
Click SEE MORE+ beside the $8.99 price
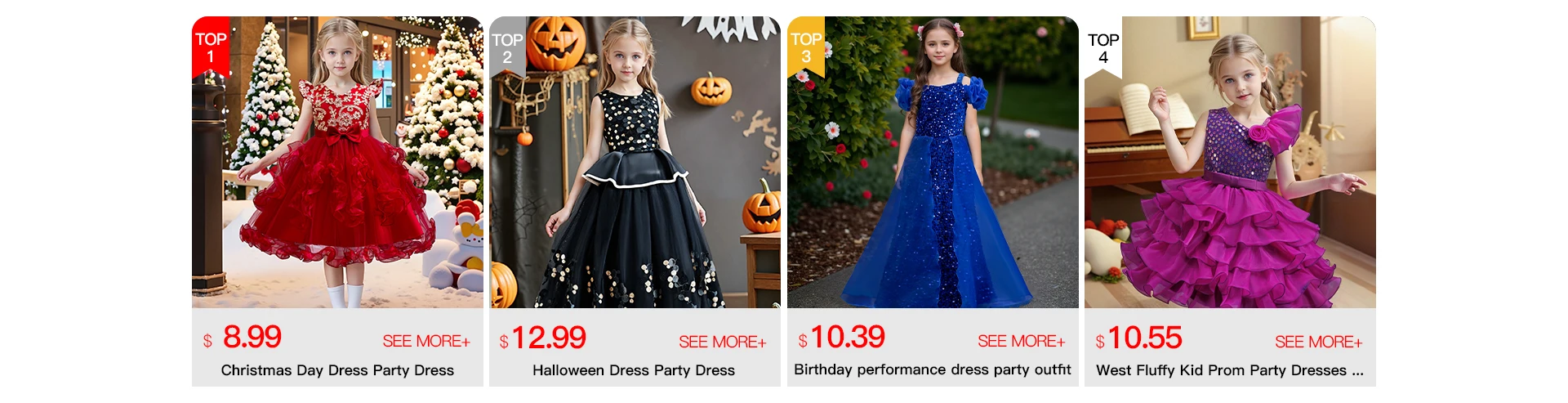(426, 342)
